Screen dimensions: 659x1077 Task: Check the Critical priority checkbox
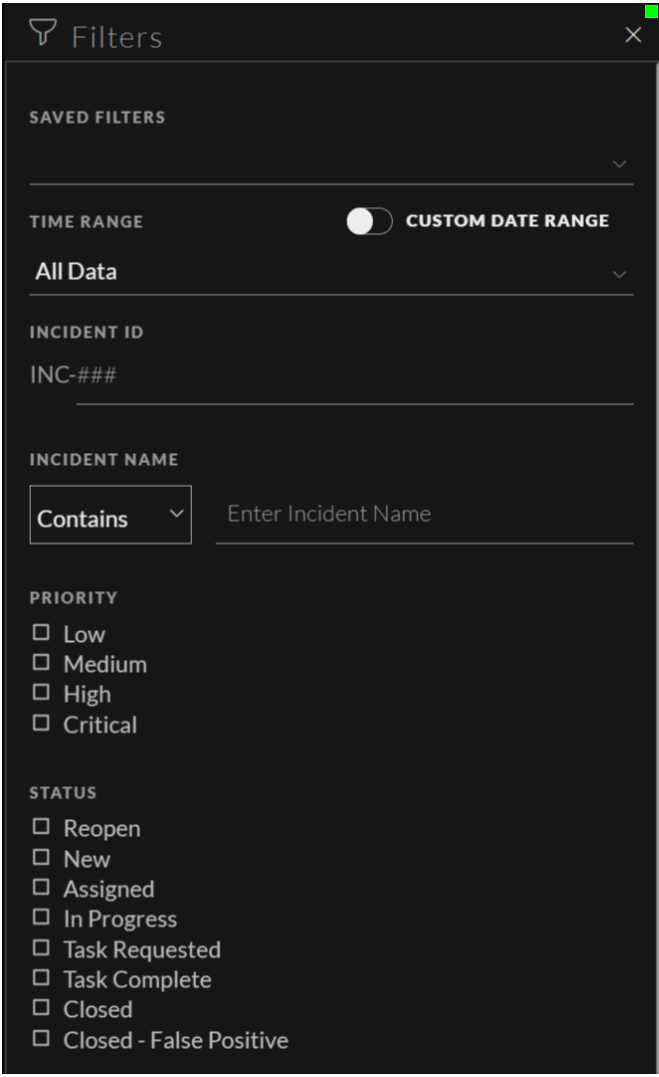tap(41, 724)
